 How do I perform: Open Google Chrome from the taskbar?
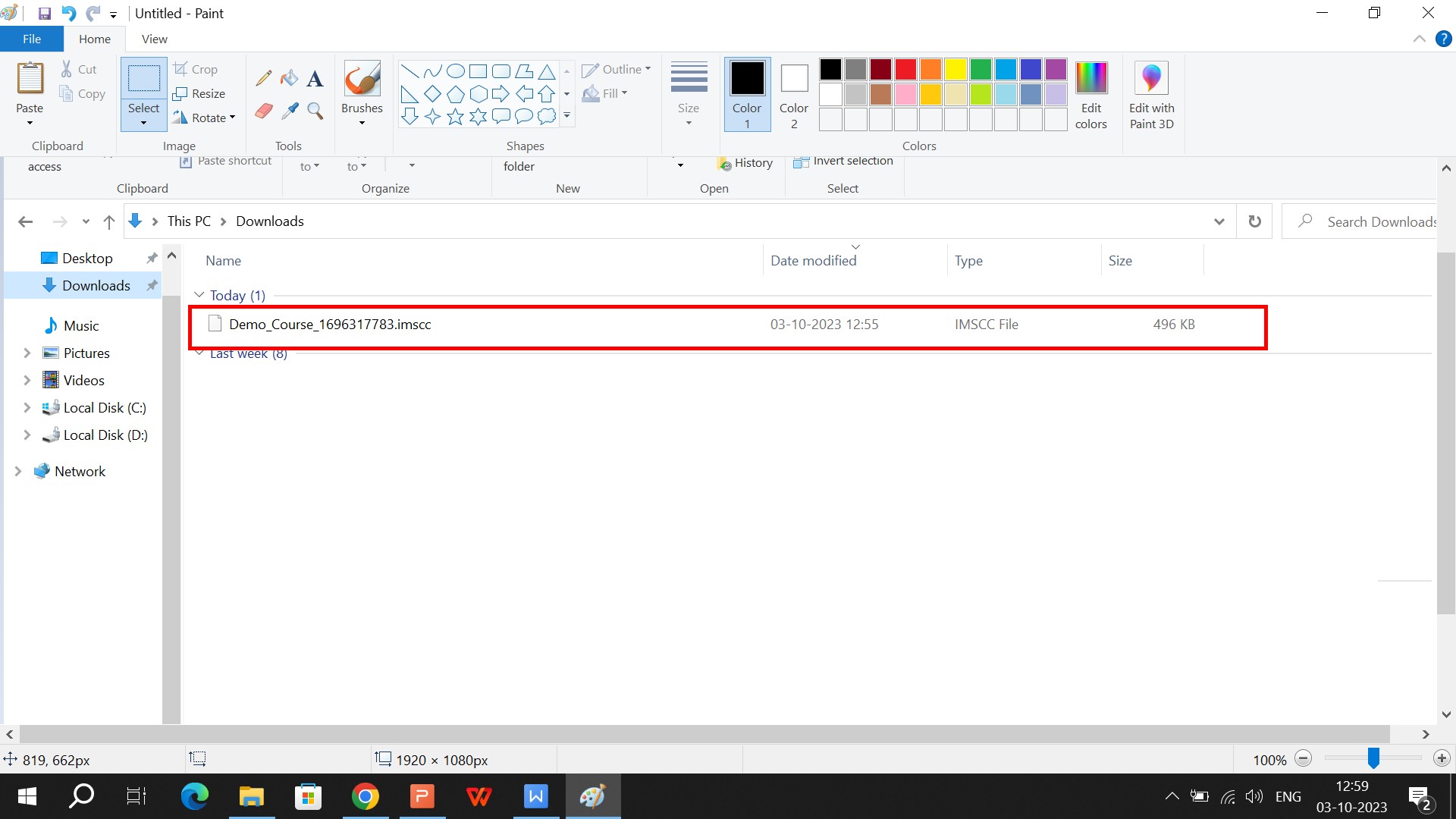[366, 796]
